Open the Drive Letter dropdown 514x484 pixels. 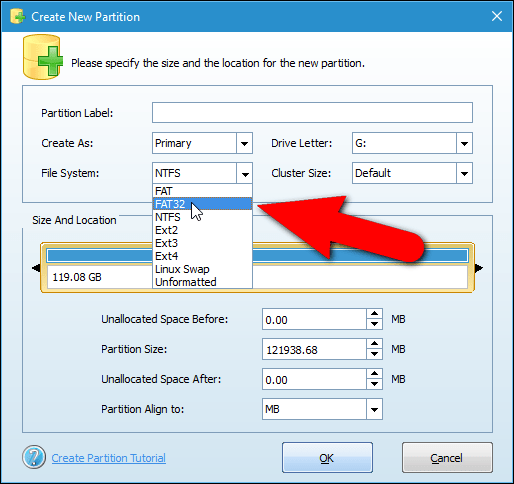[x=464, y=143]
